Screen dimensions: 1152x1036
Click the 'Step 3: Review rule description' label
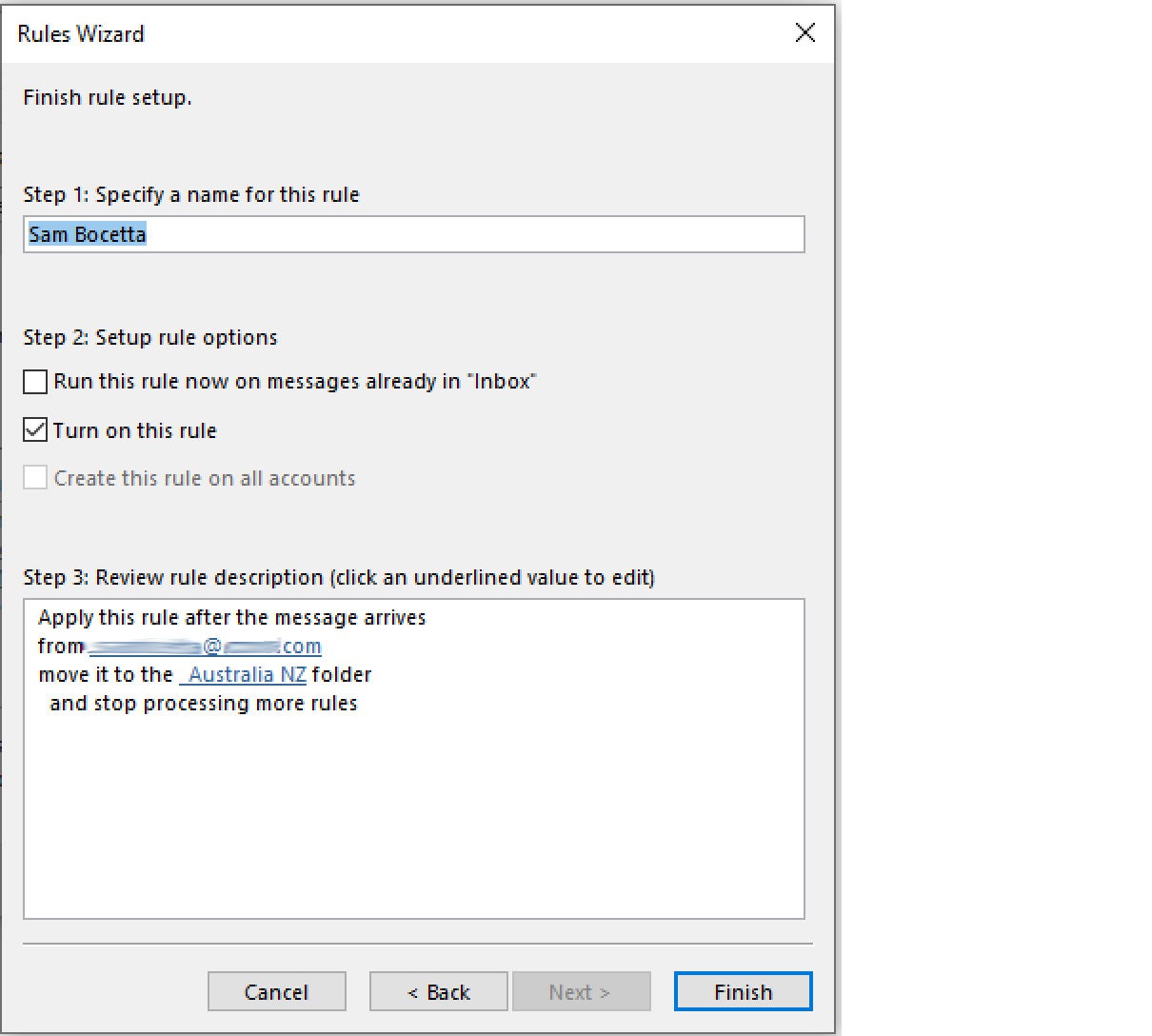[339, 578]
